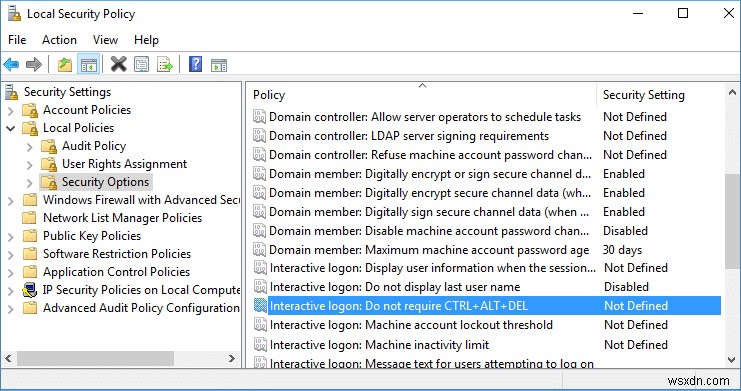Image resolution: width=741 pixels, height=391 pixels.
Task: Click the tree pane horizontal scrollbar right arrow
Action: coord(232,359)
